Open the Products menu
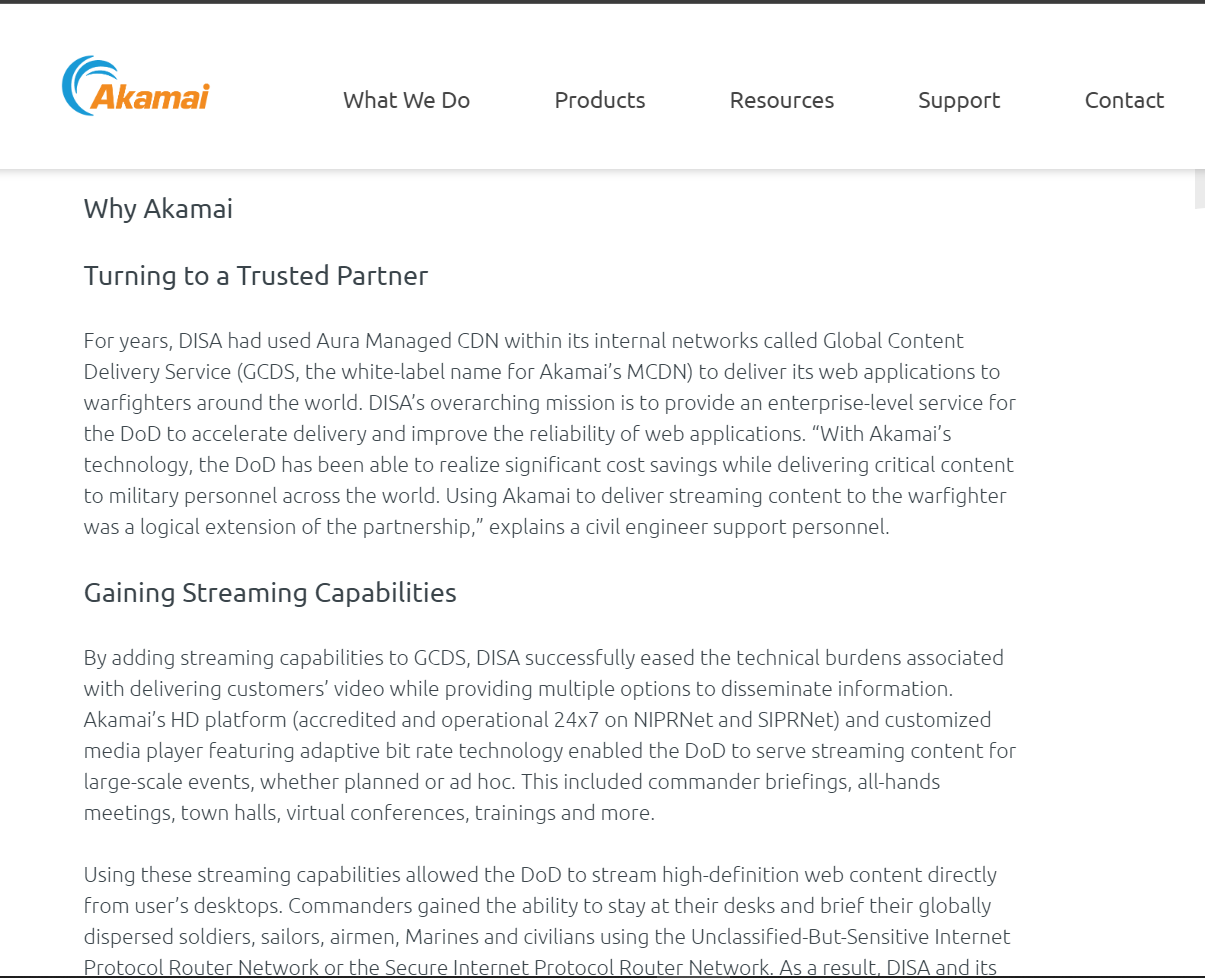The height and width of the screenshot is (978, 1205). pyautogui.click(x=600, y=100)
